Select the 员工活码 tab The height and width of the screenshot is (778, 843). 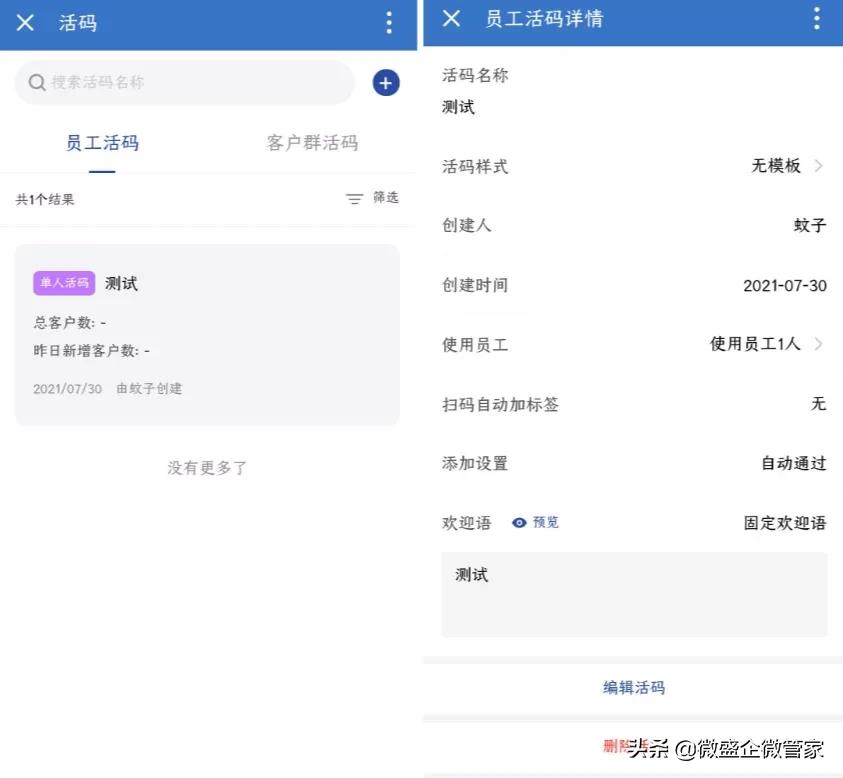102,142
